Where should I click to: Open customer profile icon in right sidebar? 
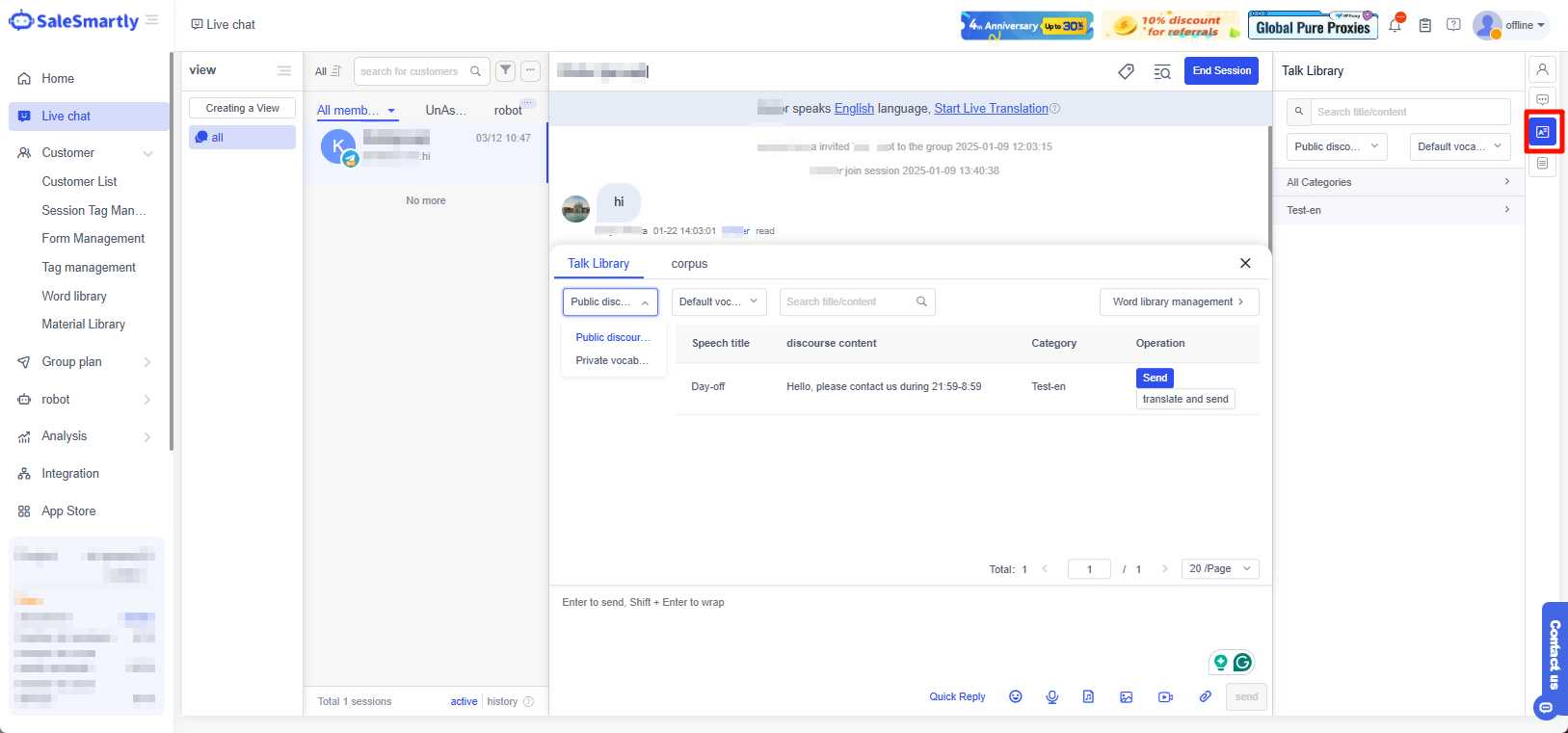point(1542,69)
